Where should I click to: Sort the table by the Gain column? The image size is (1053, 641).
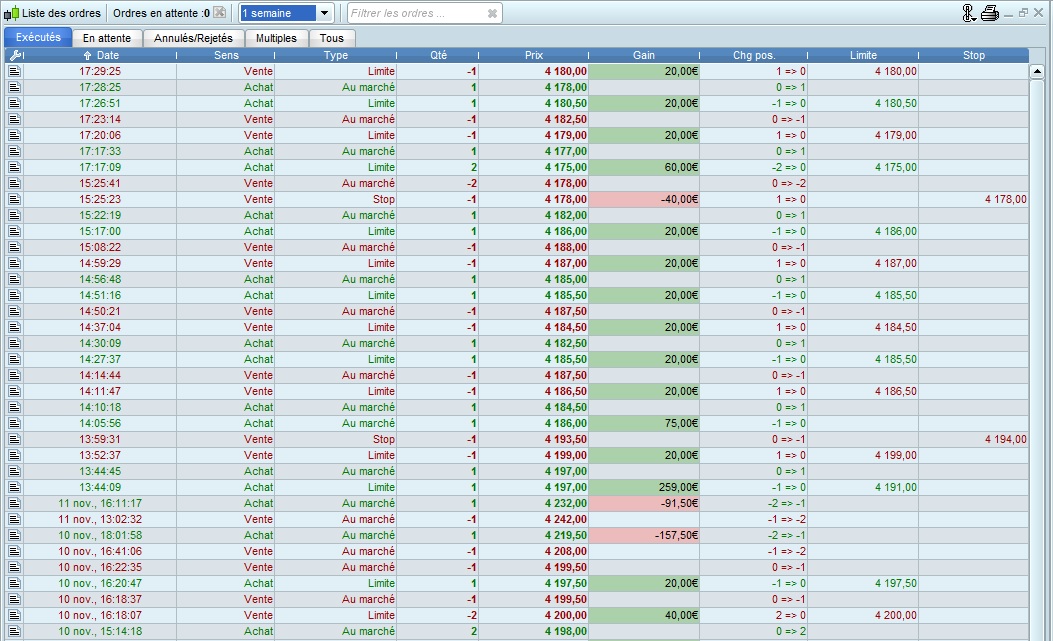[644, 55]
